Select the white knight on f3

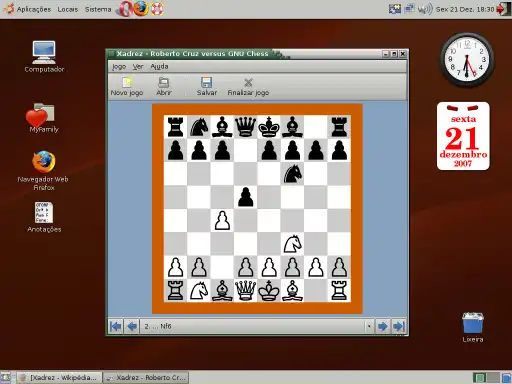292,244
